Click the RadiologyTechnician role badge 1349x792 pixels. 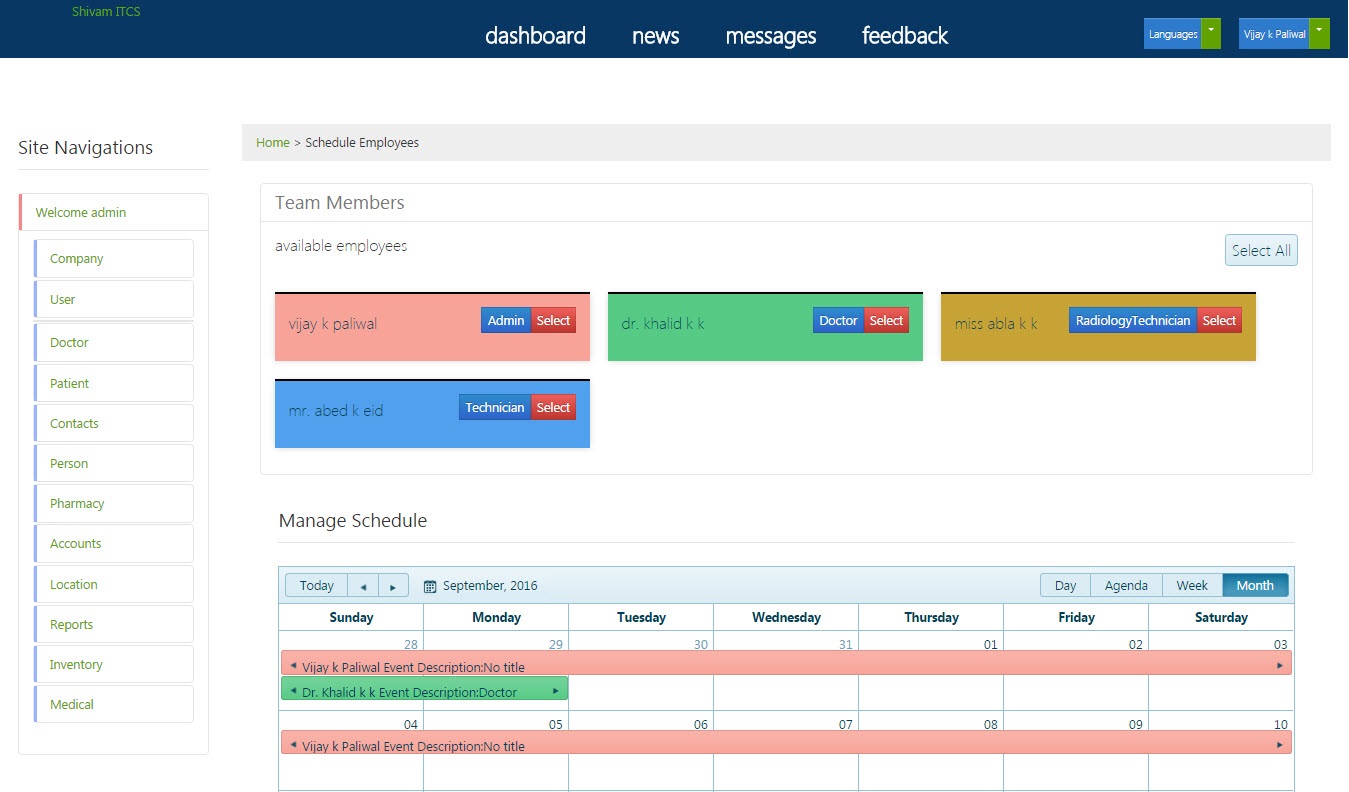click(1133, 321)
